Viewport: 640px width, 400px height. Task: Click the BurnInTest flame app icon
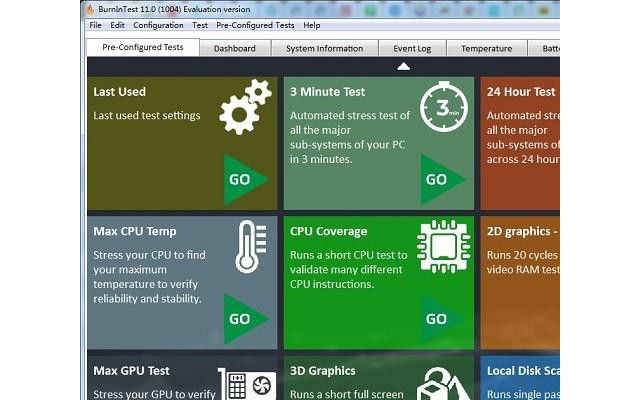click(90, 9)
